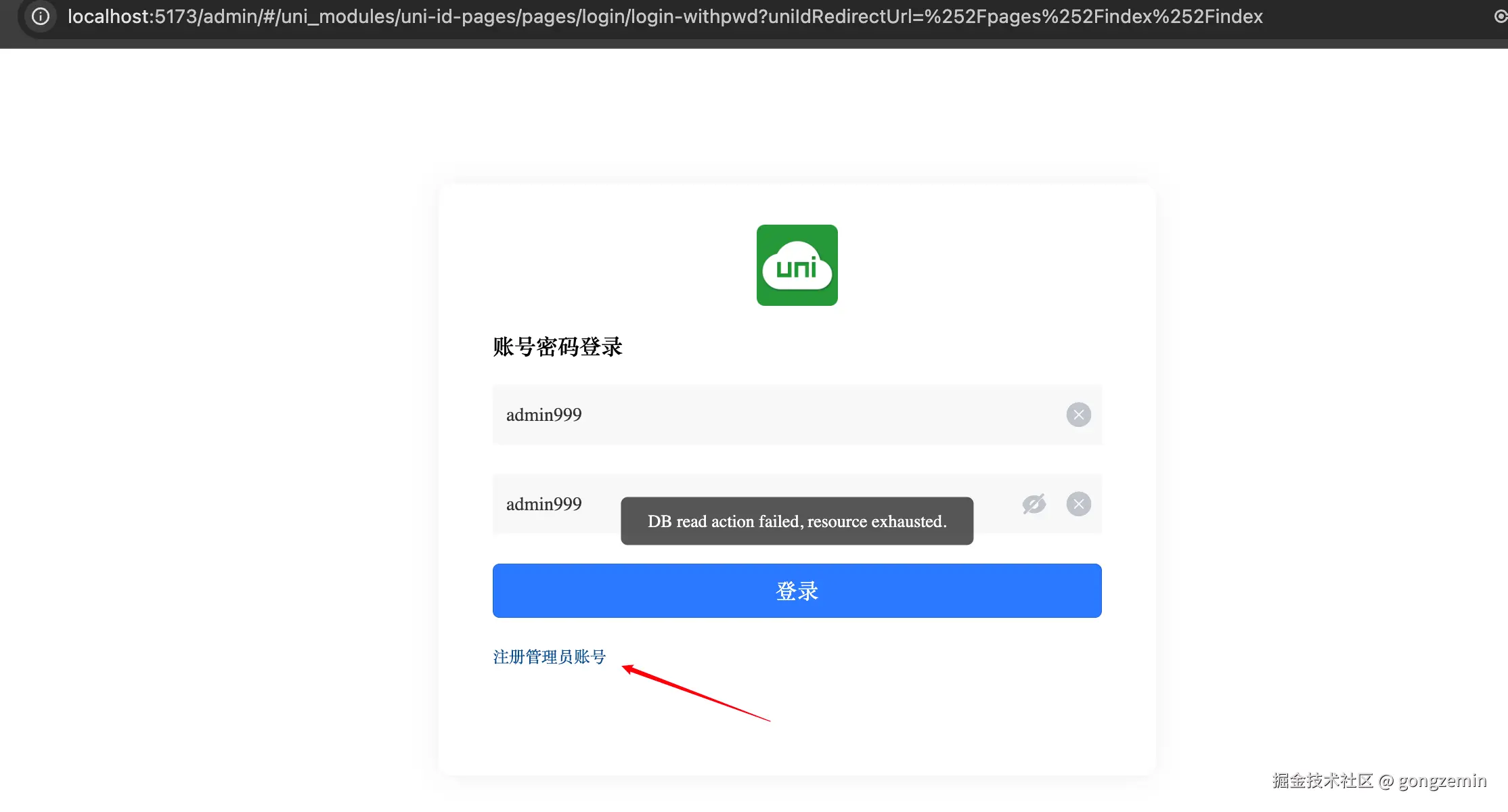Clear the username field with X icon
The width and height of the screenshot is (1508, 812).
pyautogui.click(x=1078, y=415)
